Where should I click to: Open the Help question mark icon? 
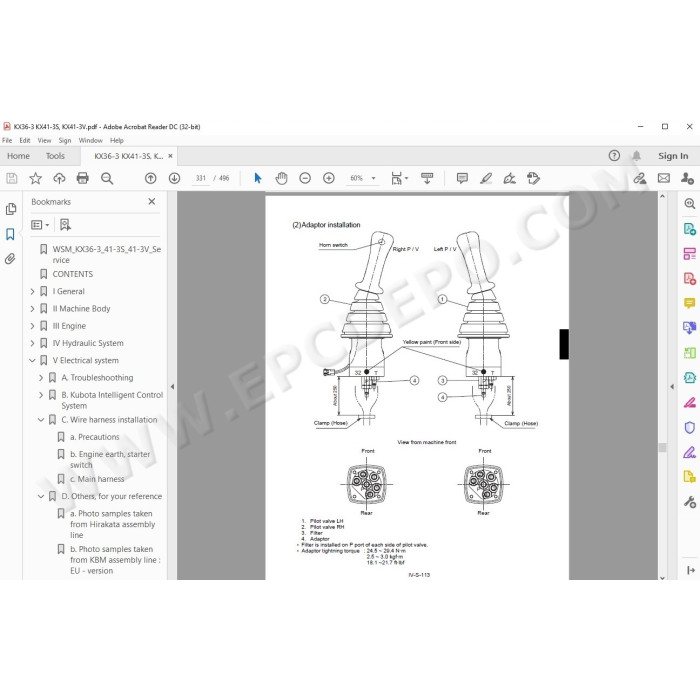pyautogui.click(x=614, y=156)
